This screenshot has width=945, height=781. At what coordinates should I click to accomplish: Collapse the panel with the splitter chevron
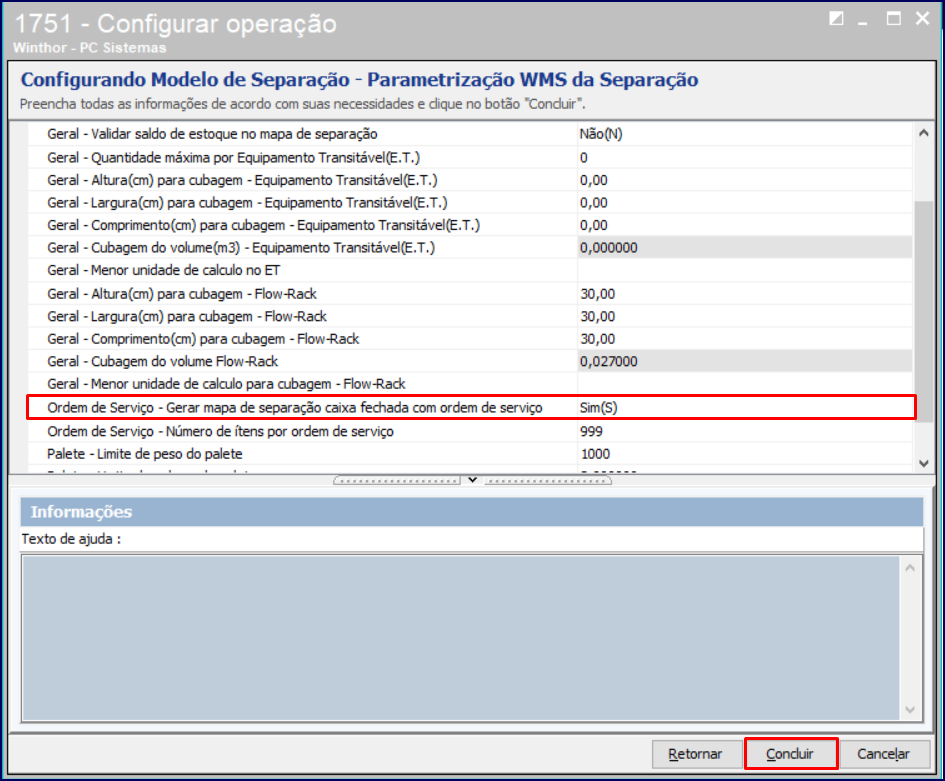click(x=472, y=480)
